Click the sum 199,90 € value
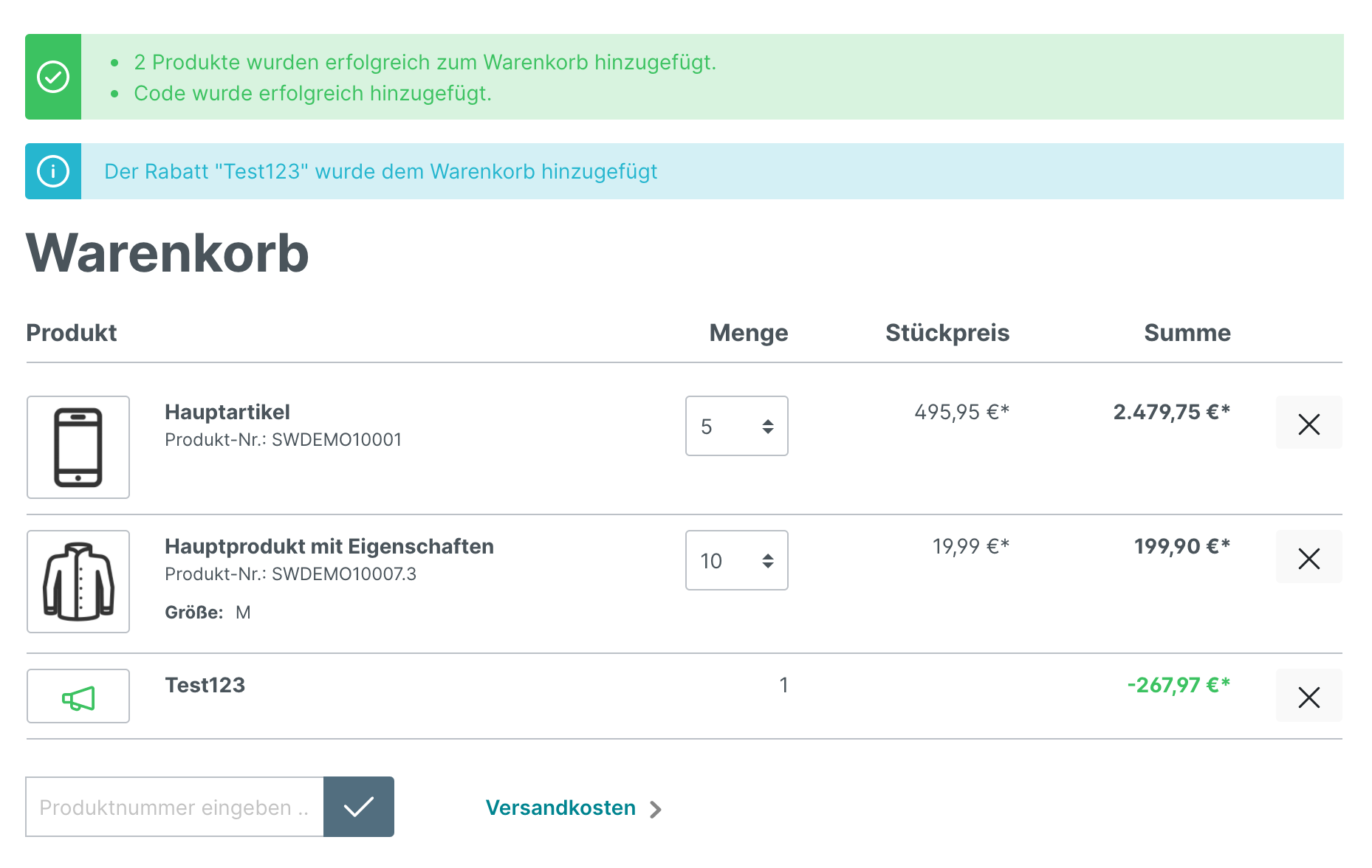 click(1182, 546)
